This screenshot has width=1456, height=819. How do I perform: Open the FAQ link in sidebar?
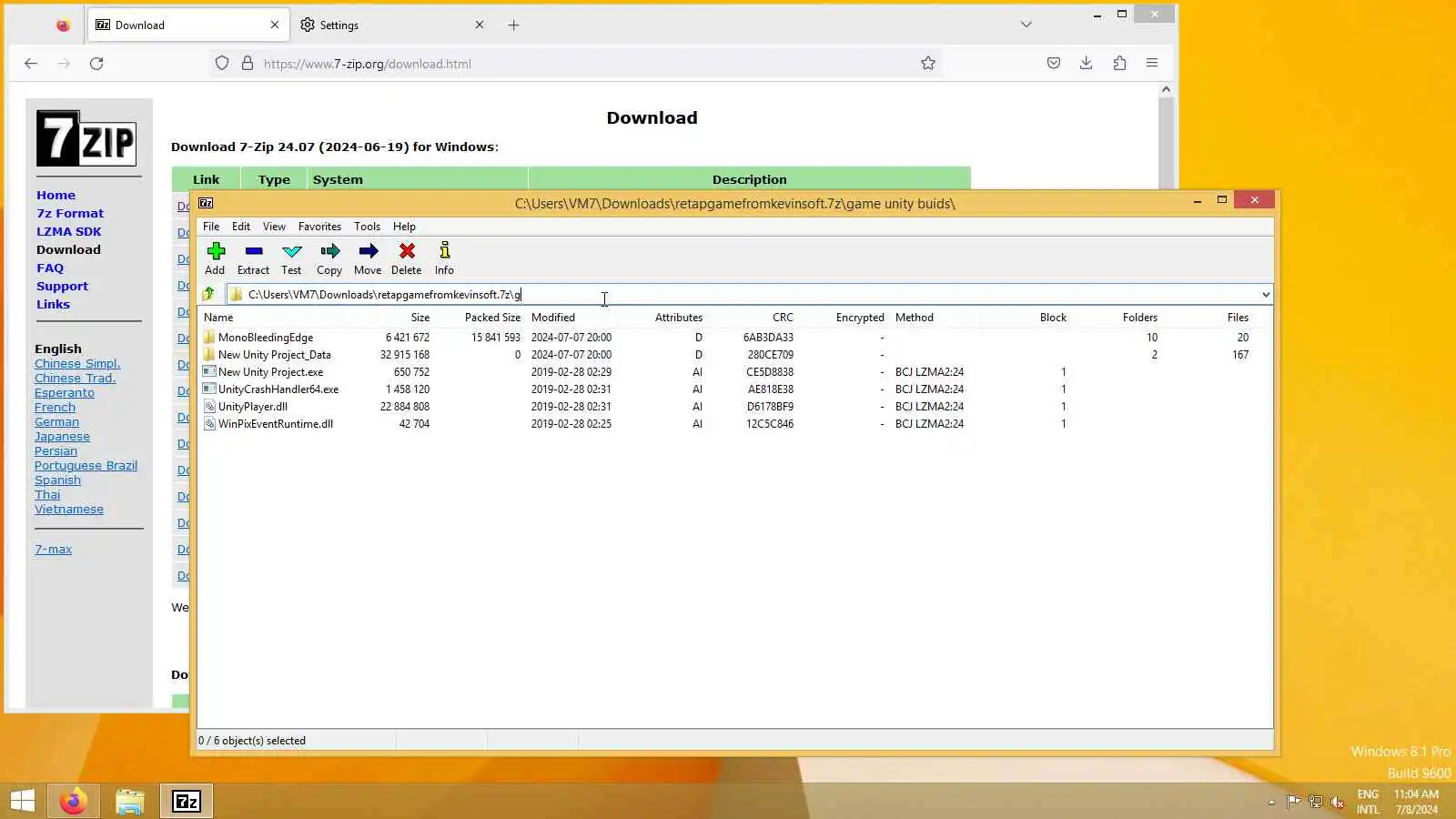50,268
